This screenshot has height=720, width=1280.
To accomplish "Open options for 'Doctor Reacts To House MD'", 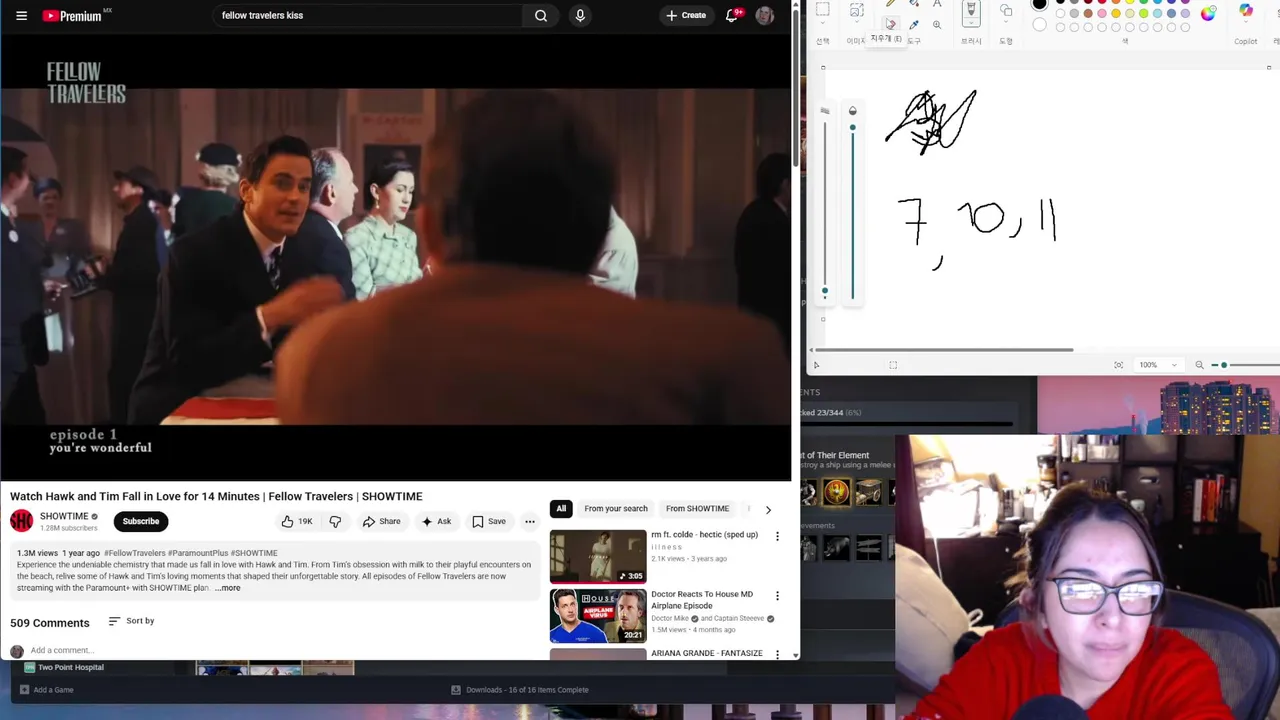I will (777, 596).
